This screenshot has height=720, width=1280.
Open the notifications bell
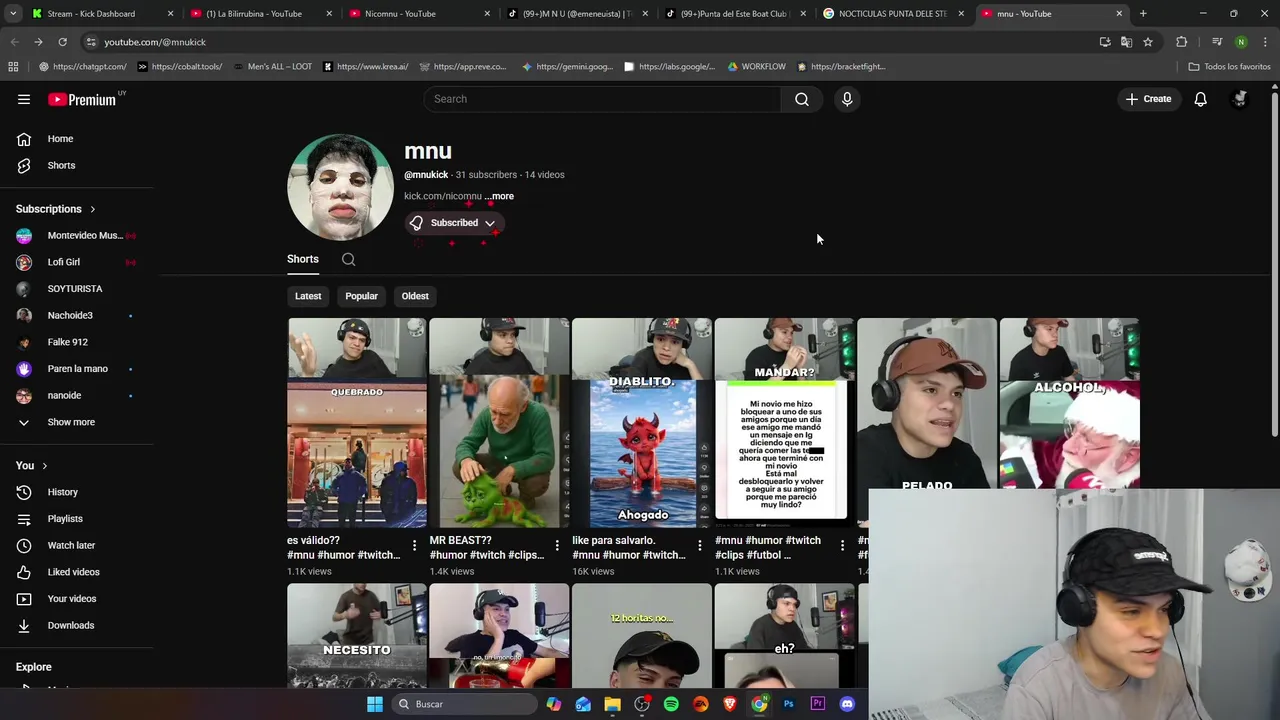coord(1200,99)
